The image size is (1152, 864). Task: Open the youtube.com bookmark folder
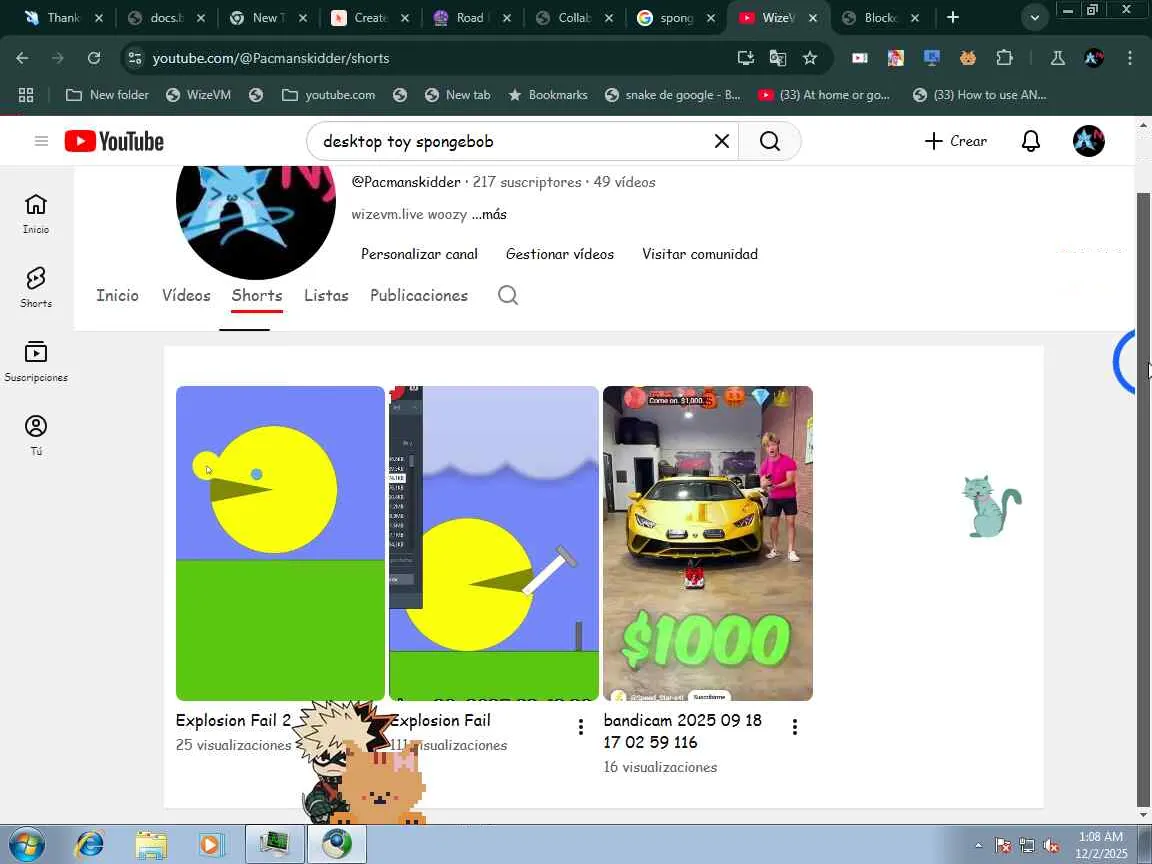pyautogui.click(x=328, y=95)
